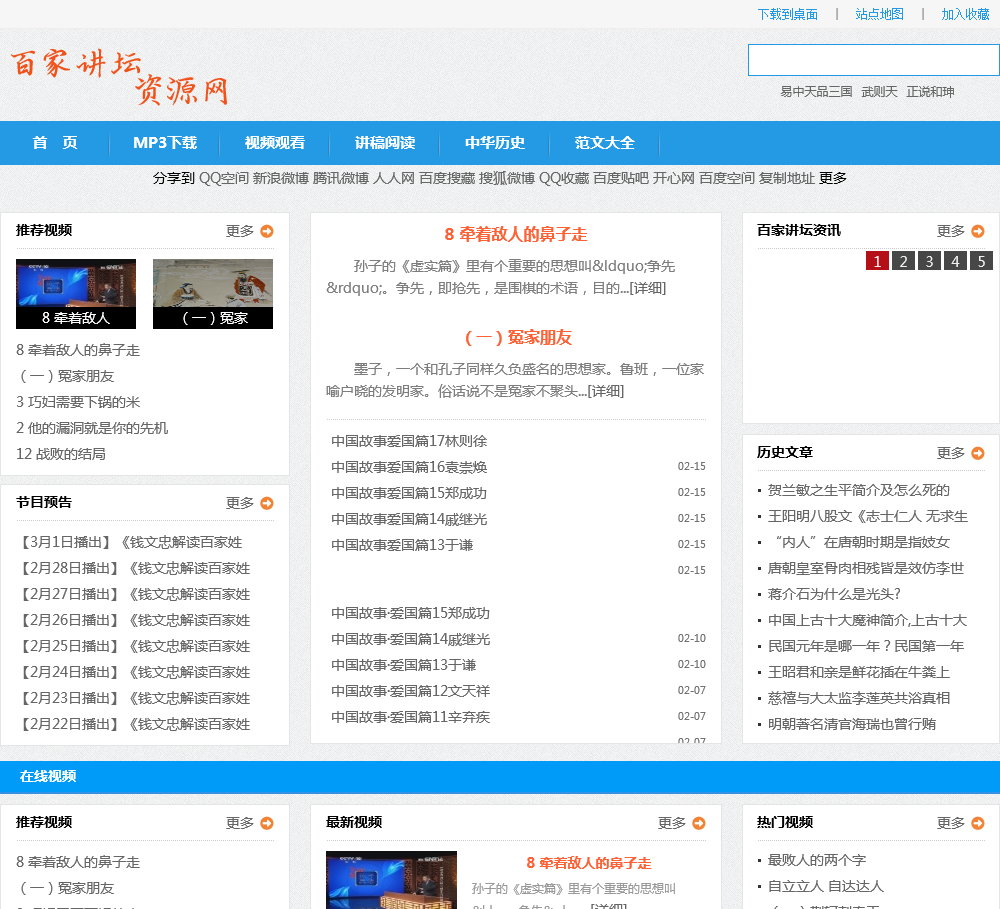Image resolution: width=1000 pixels, height=909 pixels.
Task: Click the 站点地图 link at top
Action: coord(879,14)
